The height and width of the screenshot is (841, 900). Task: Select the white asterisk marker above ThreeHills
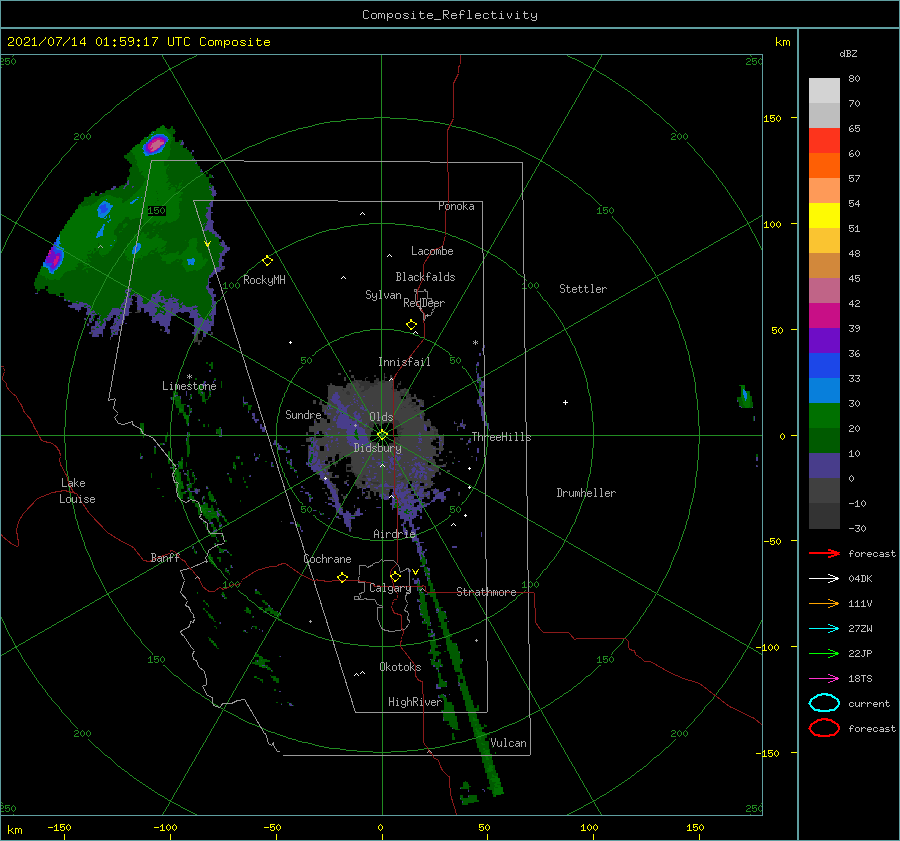click(475, 343)
